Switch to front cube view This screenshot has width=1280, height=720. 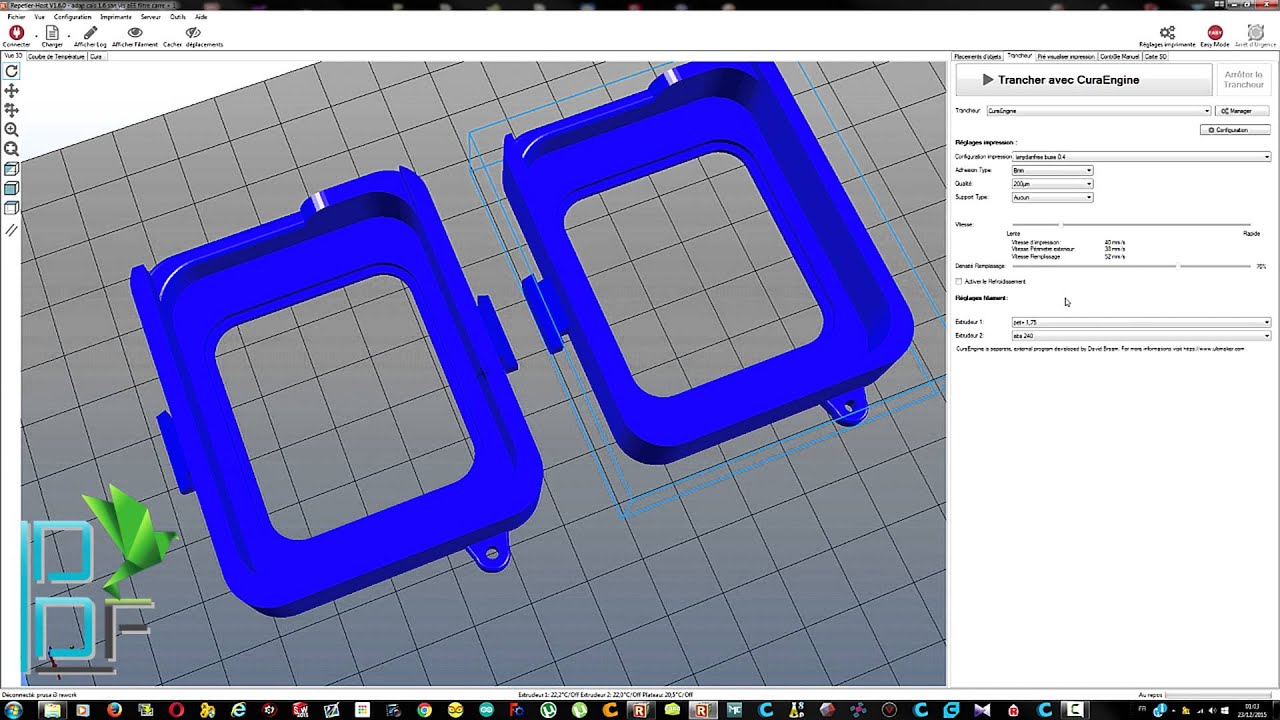[x=12, y=188]
